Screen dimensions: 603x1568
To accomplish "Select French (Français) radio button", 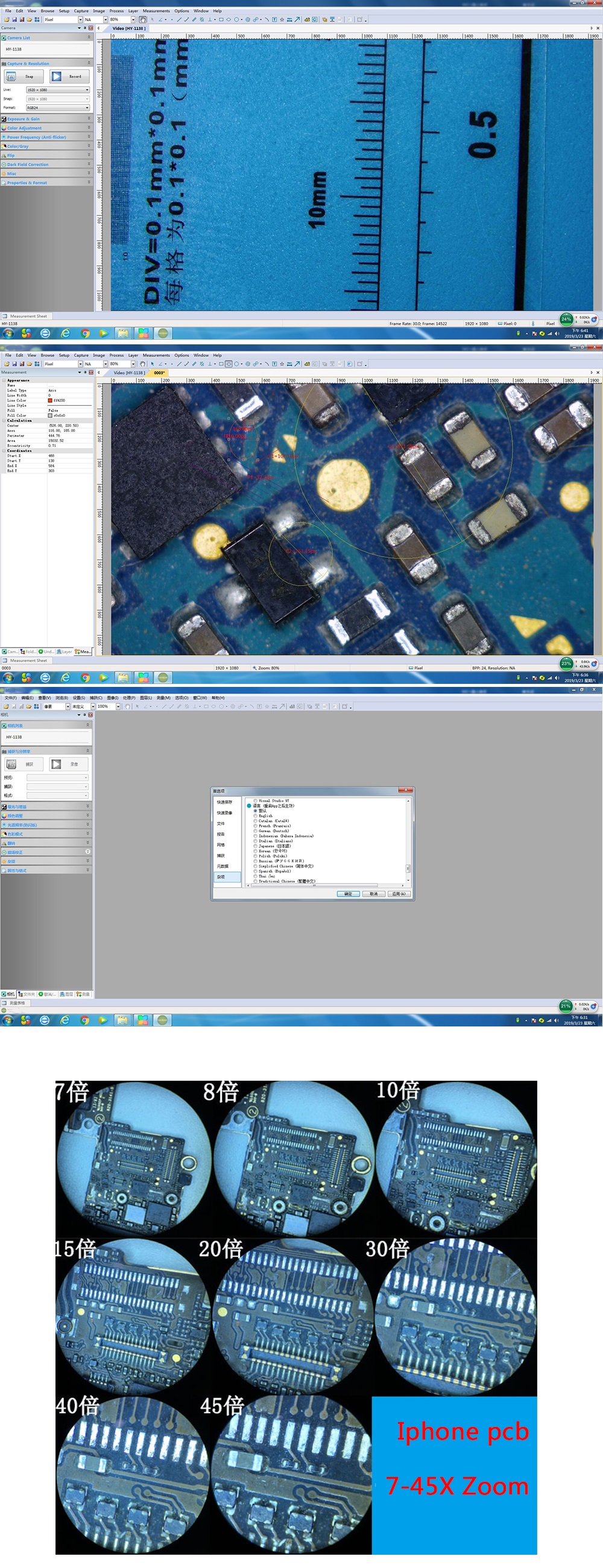I will coord(256,826).
